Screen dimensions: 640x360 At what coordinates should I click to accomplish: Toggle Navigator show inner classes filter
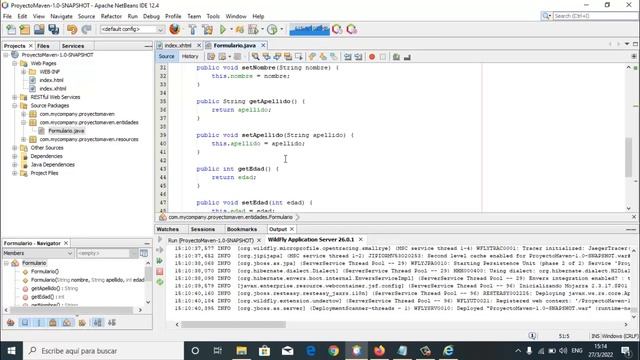[67, 323]
